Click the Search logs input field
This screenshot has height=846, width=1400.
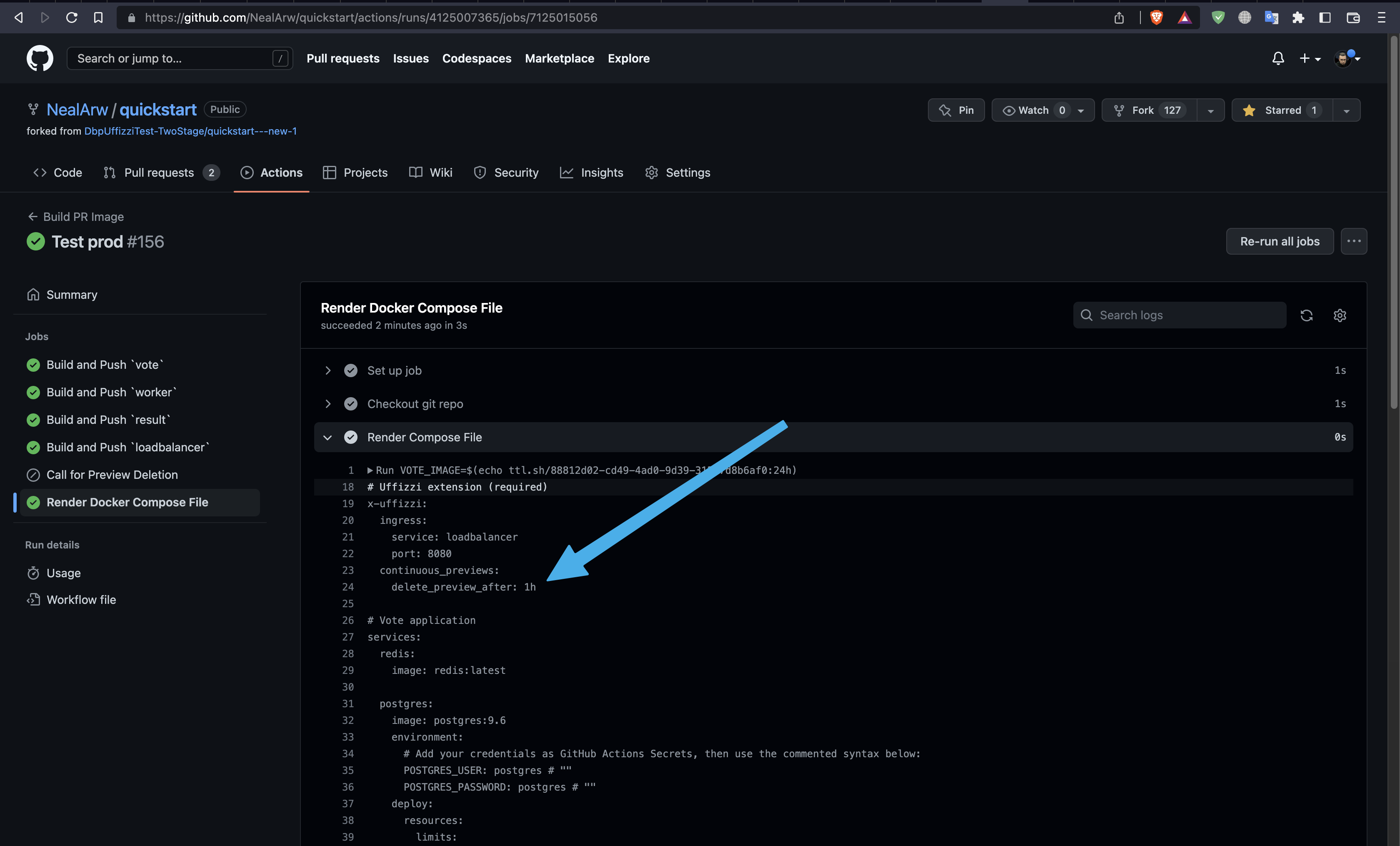1179,315
